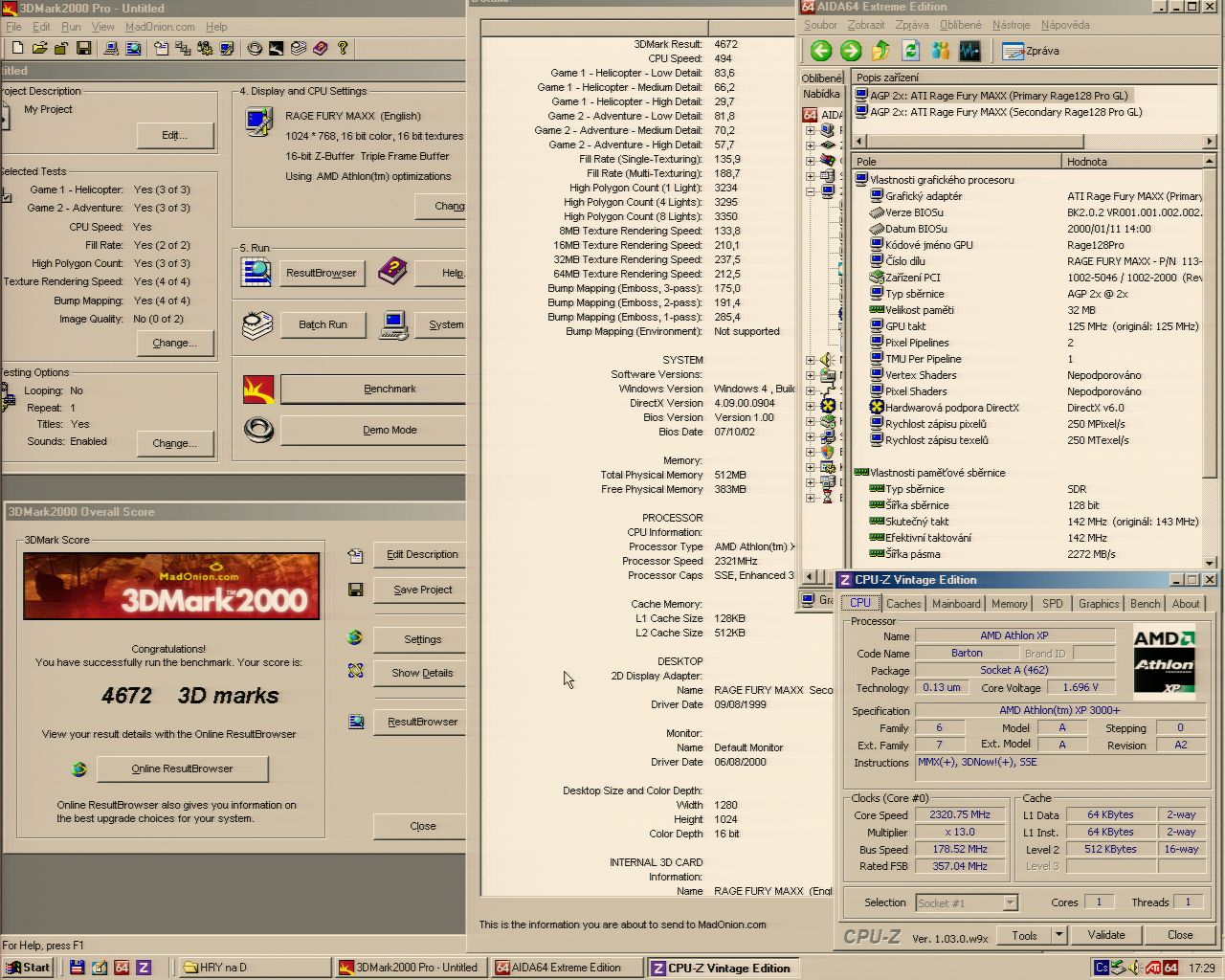Collapse the open minus node in AIDA64 tree

811,191
